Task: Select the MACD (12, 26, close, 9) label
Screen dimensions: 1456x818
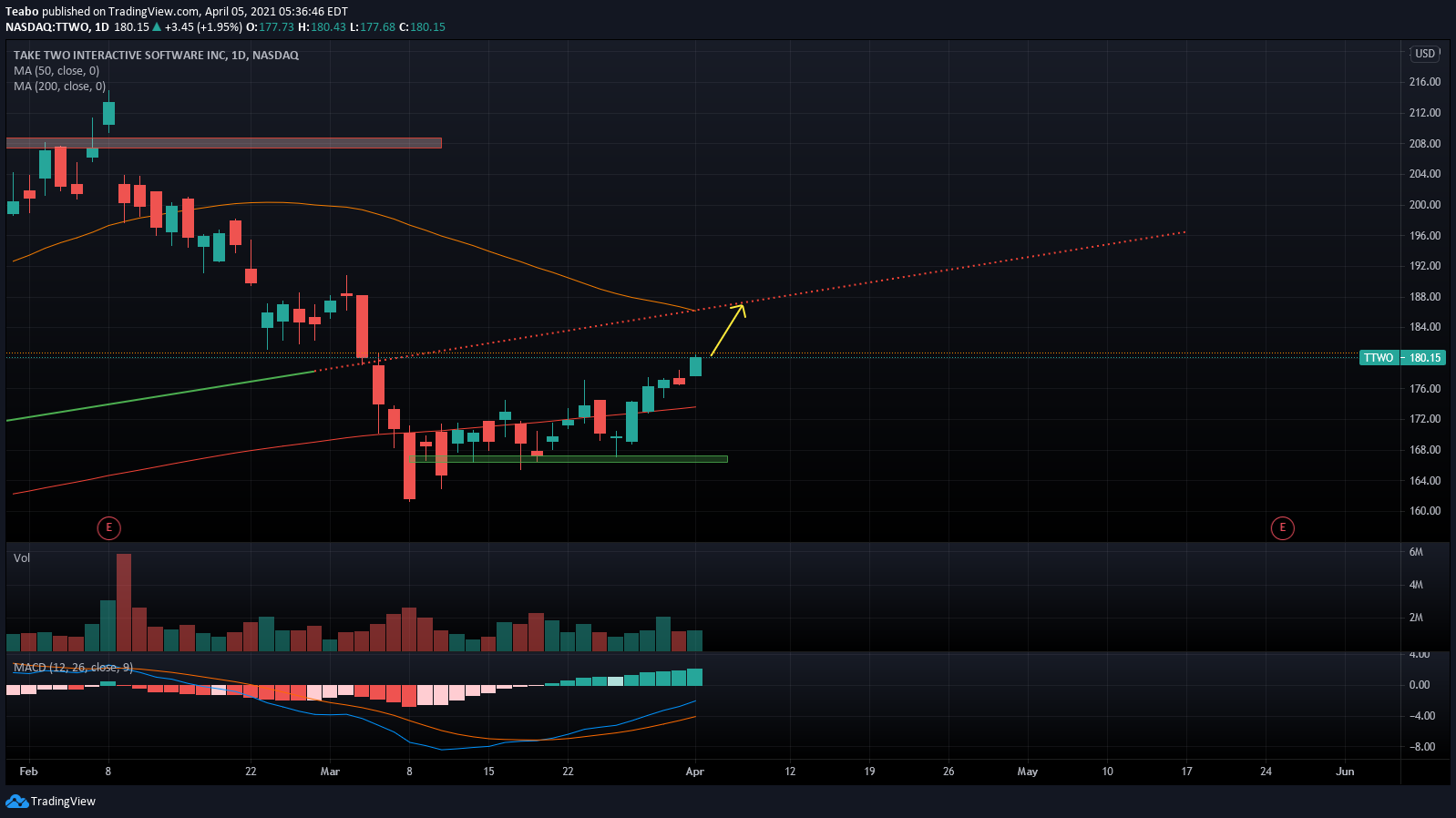Action: point(73,668)
